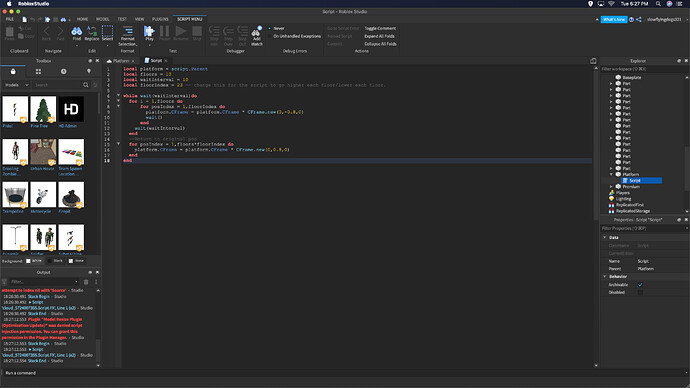Switch to the MODEL ribbon tab
The image size is (690, 388).
click(x=103, y=19)
